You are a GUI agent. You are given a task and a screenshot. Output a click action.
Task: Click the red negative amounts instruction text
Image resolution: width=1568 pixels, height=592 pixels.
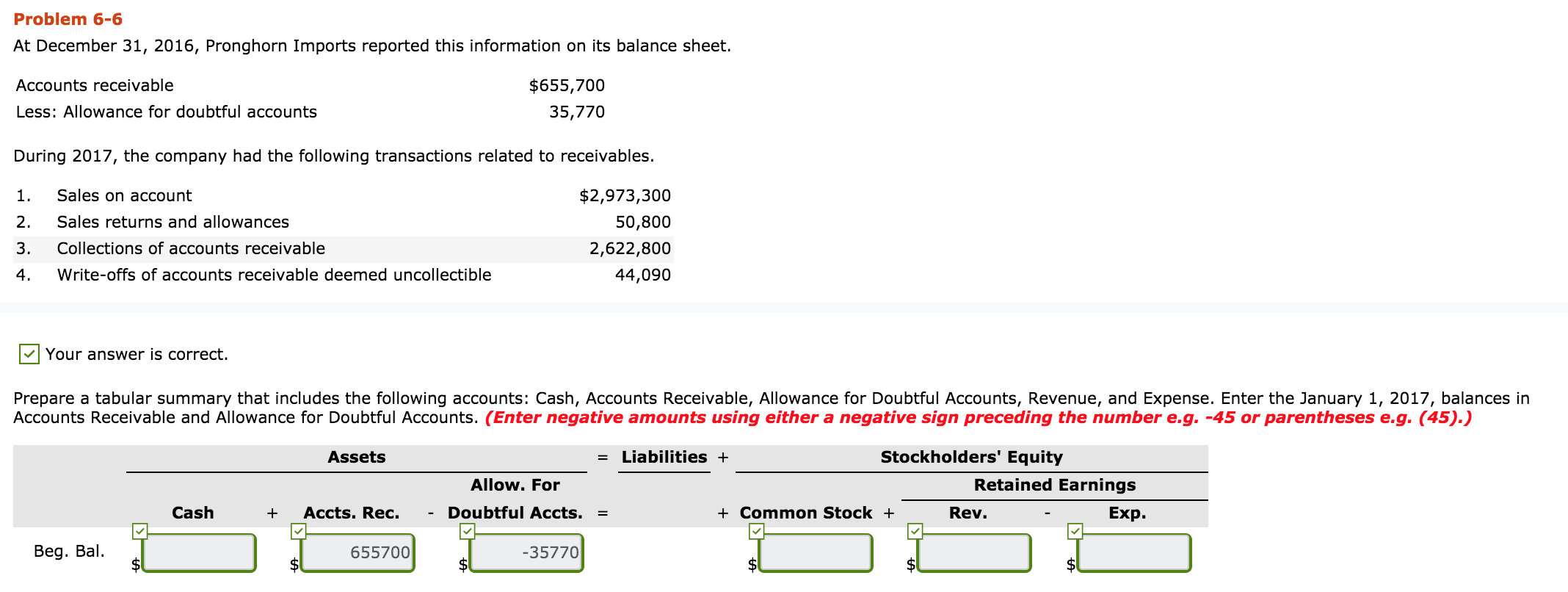(979, 417)
